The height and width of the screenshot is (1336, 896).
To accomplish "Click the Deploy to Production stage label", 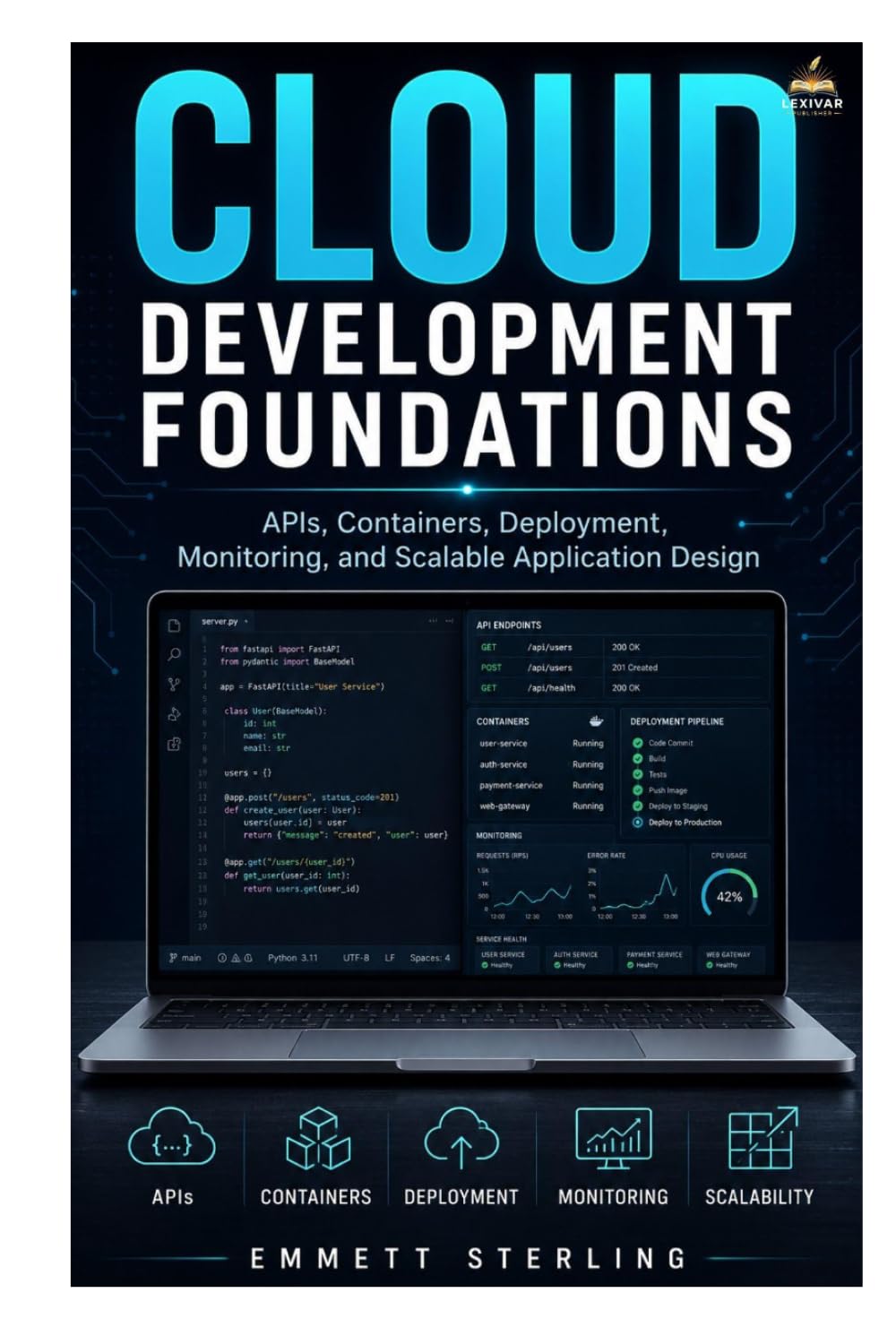I will [x=685, y=822].
